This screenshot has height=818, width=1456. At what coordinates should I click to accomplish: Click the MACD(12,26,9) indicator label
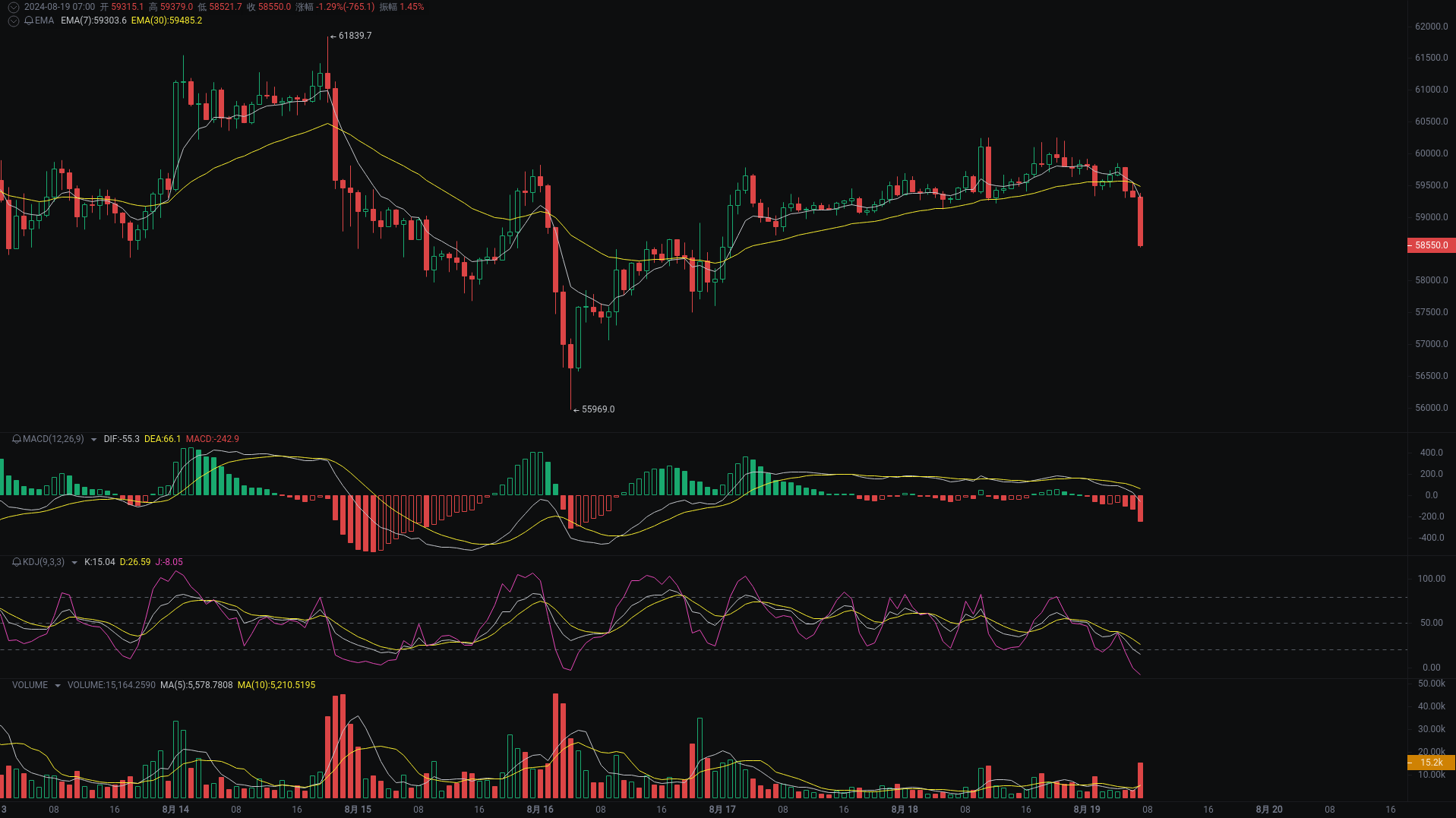tap(53, 439)
